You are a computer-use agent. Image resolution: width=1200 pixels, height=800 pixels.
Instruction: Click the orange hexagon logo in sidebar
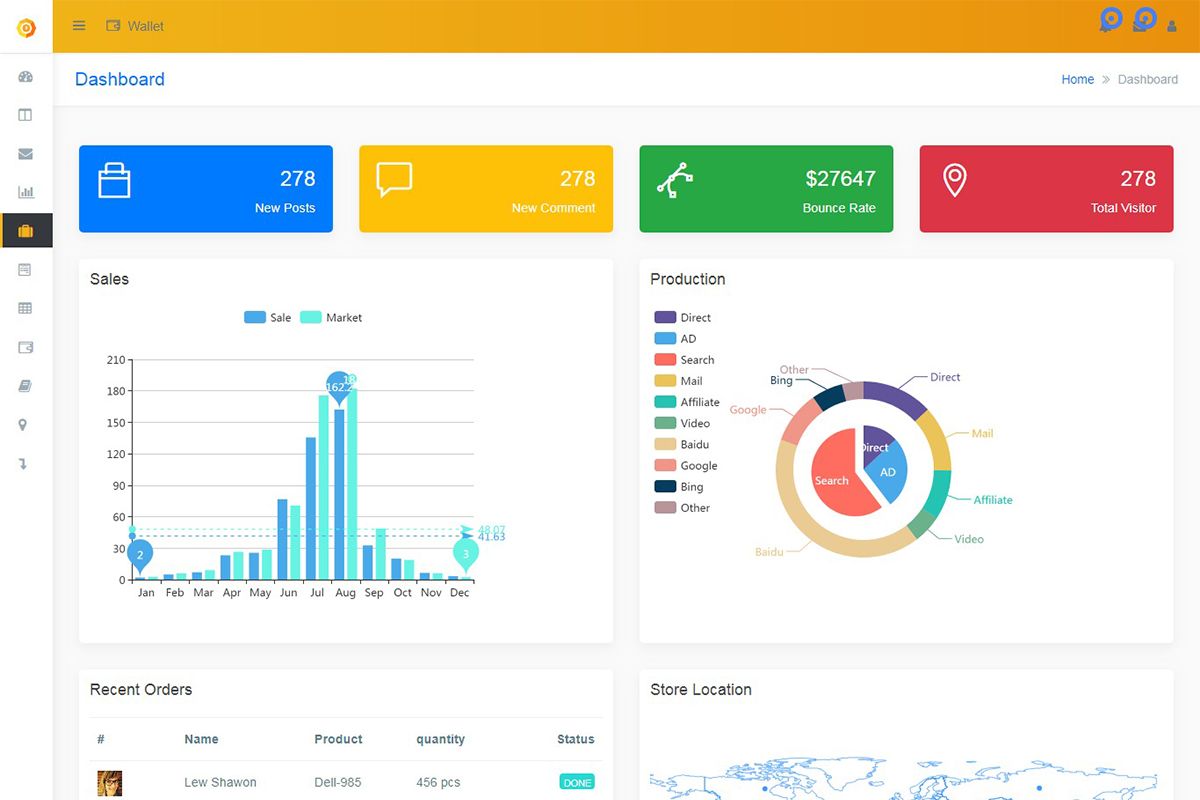click(x=26, y=27)
